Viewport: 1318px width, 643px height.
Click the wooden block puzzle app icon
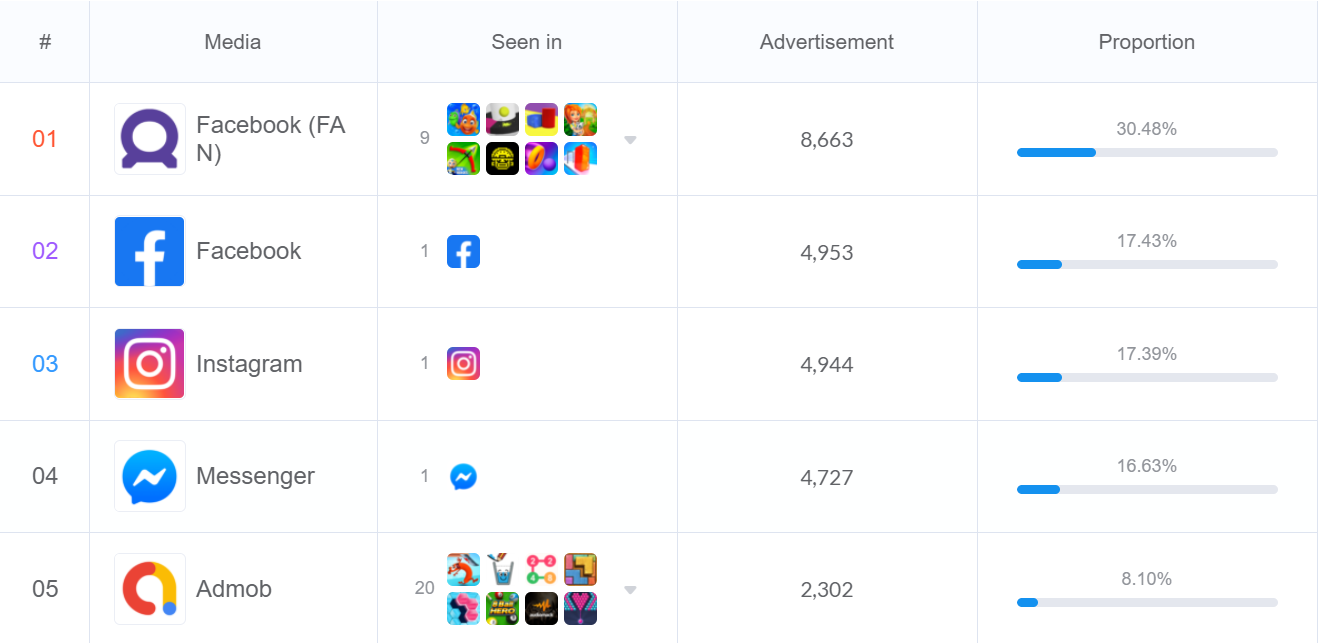coord(580,570)
